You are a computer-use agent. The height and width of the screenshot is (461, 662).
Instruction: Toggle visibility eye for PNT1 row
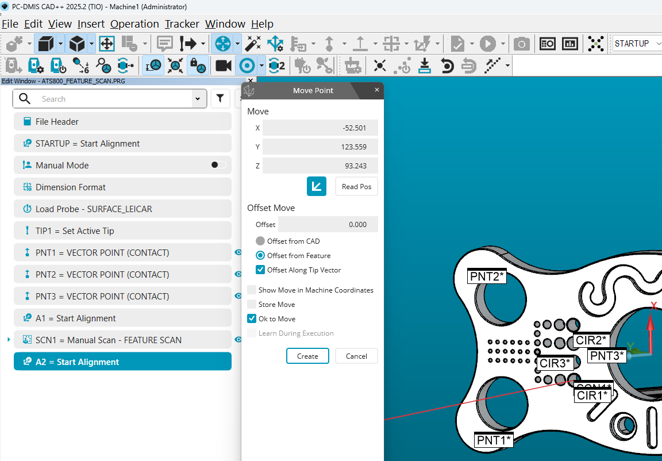tap(238, 252)
